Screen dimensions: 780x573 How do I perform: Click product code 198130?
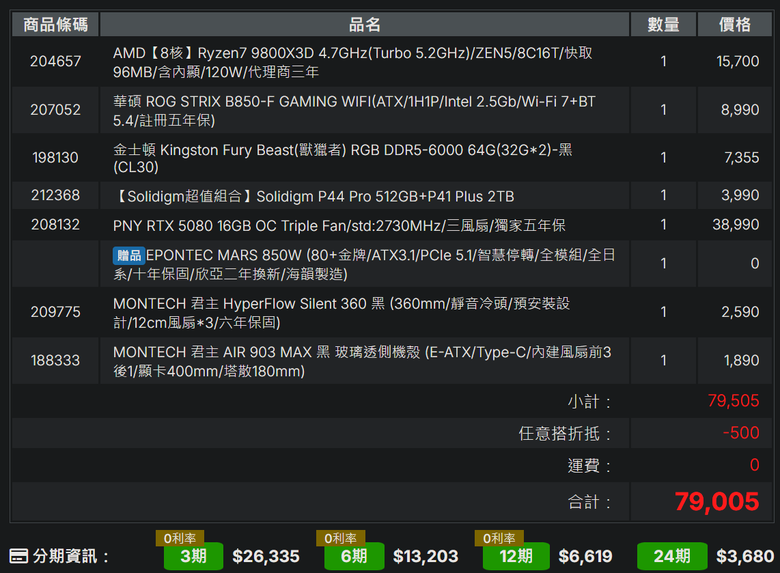tap(55, 158)
